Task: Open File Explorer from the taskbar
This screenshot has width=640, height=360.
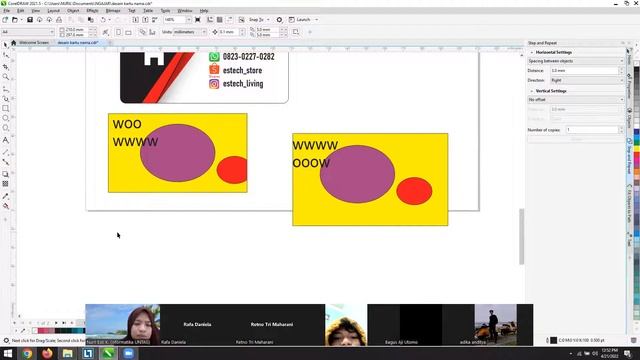Action: 67,353
